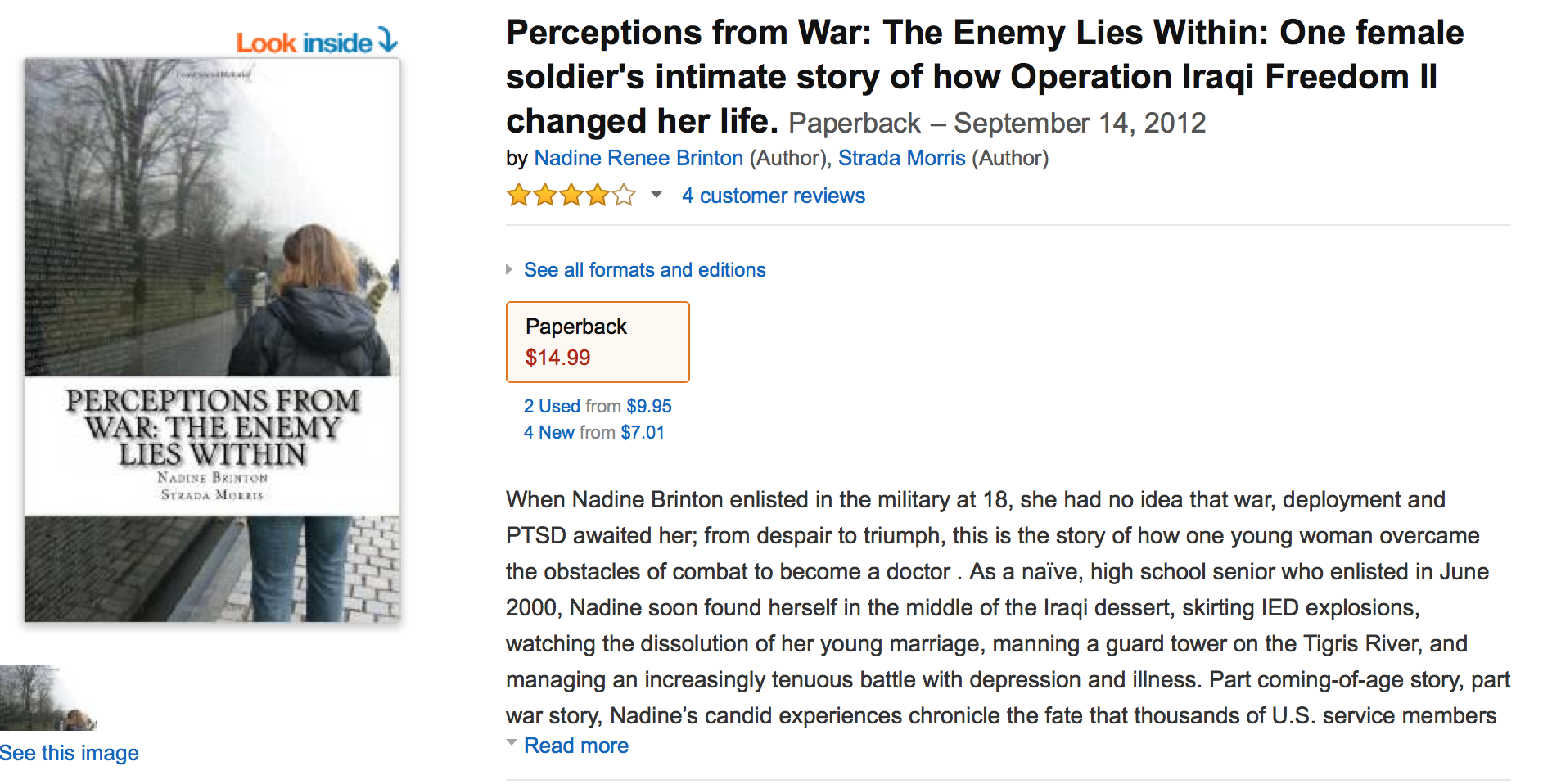This screenshot has height=784, width=1552.
Task: Open the rating breakdown dropdown arrow
Action: pyautogui.click(x=656, y=195)
